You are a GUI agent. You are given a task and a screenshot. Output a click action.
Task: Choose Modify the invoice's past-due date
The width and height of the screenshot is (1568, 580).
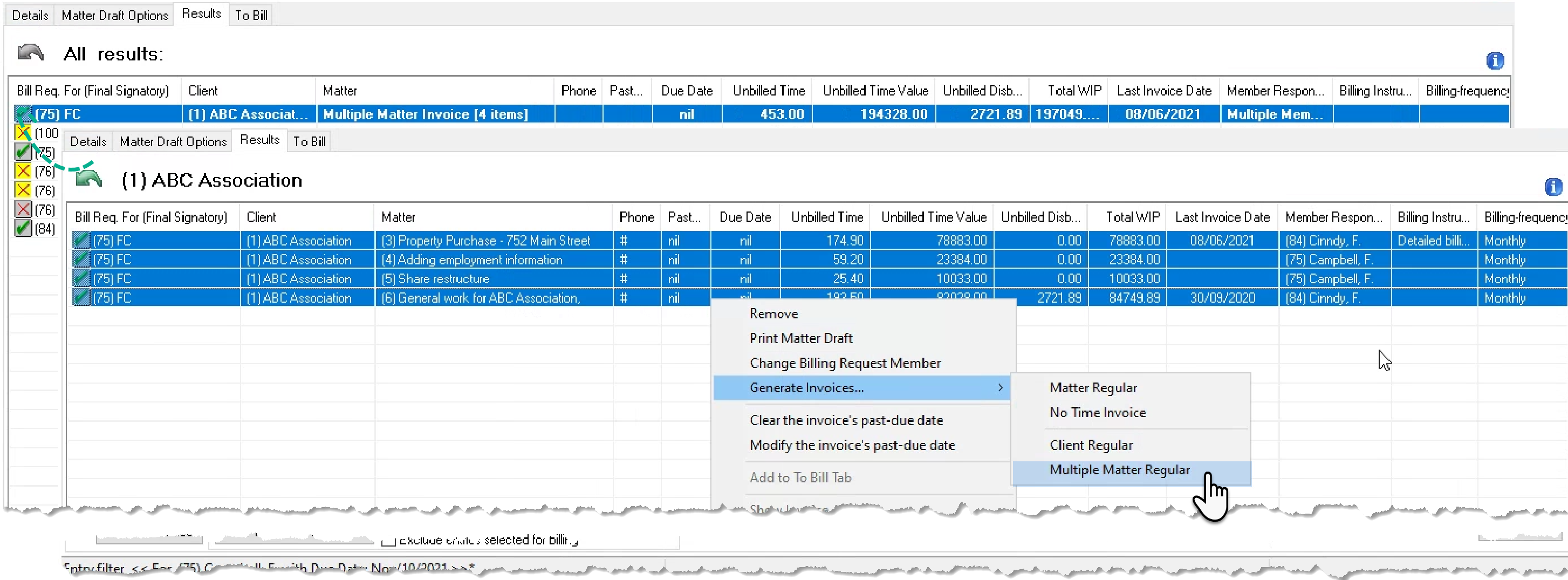pos(852,446)
